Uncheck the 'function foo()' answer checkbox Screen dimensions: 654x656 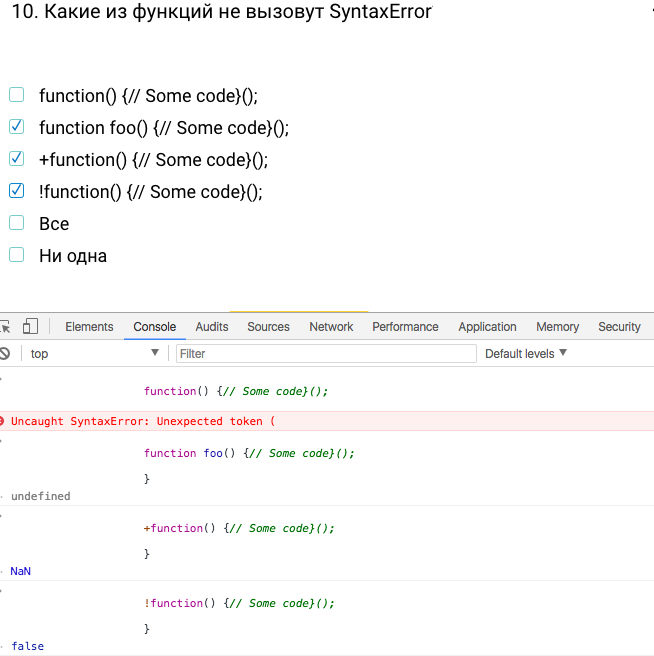point(16,127)
